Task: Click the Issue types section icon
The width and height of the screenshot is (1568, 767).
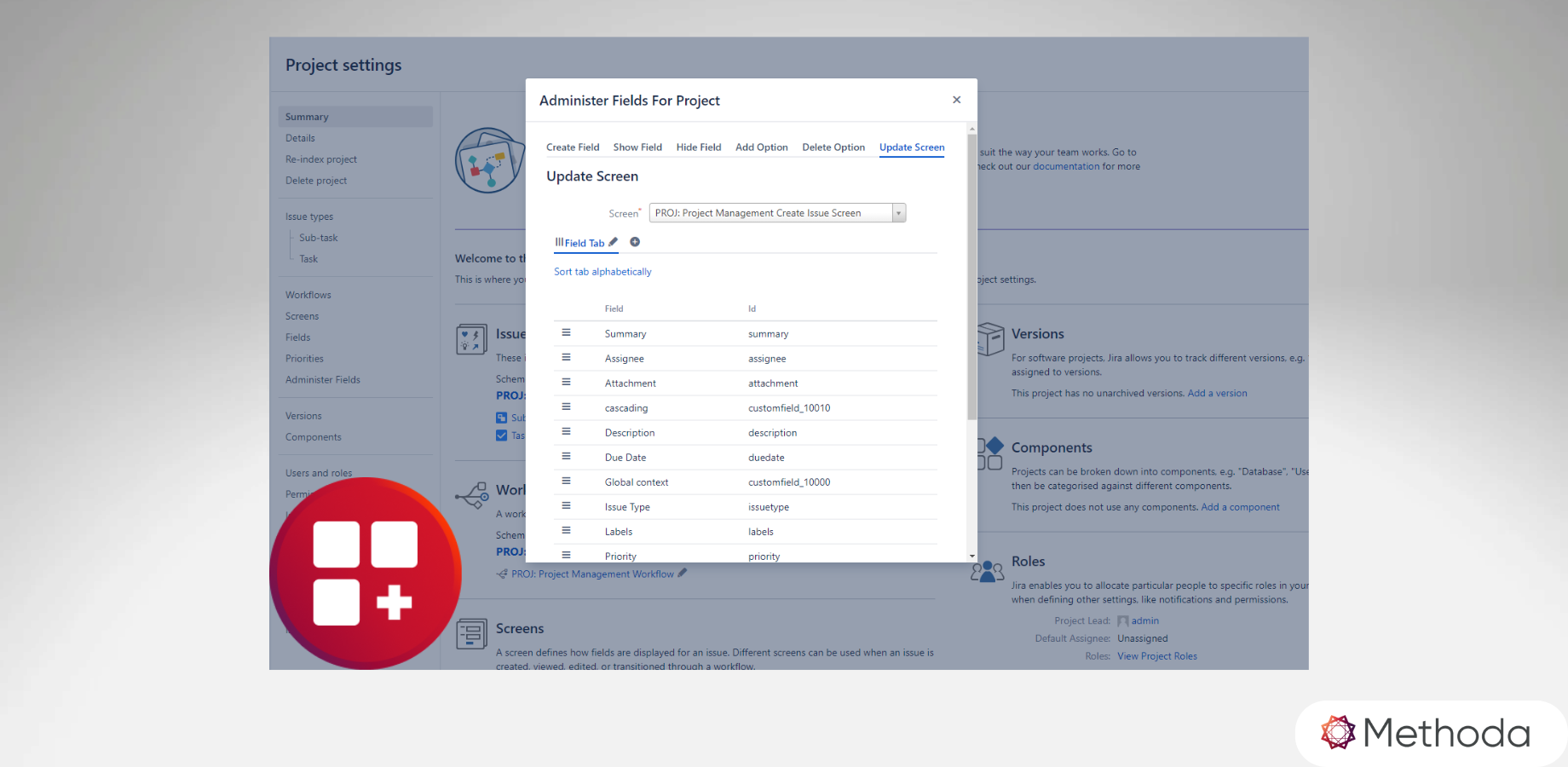Action: 471,339
